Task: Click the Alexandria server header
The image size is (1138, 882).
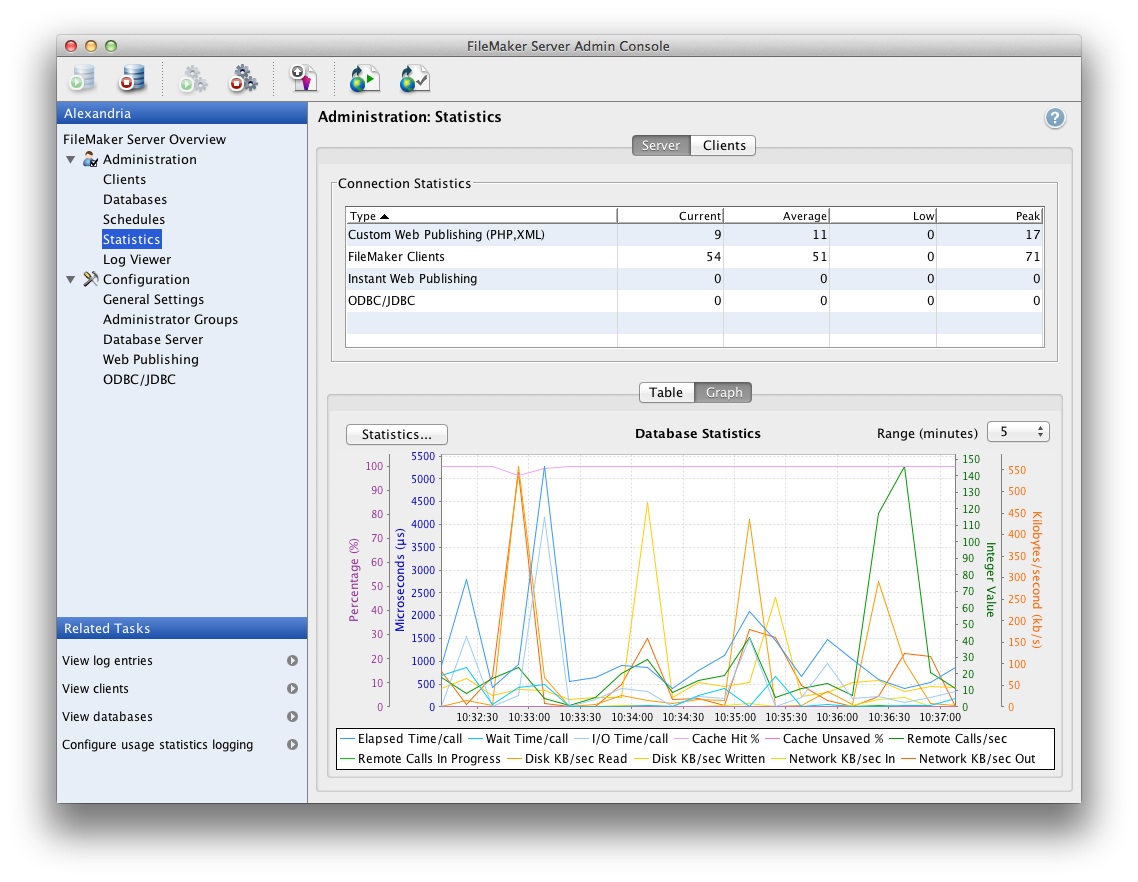Action: pyautogui.click(x=182, y=113)
